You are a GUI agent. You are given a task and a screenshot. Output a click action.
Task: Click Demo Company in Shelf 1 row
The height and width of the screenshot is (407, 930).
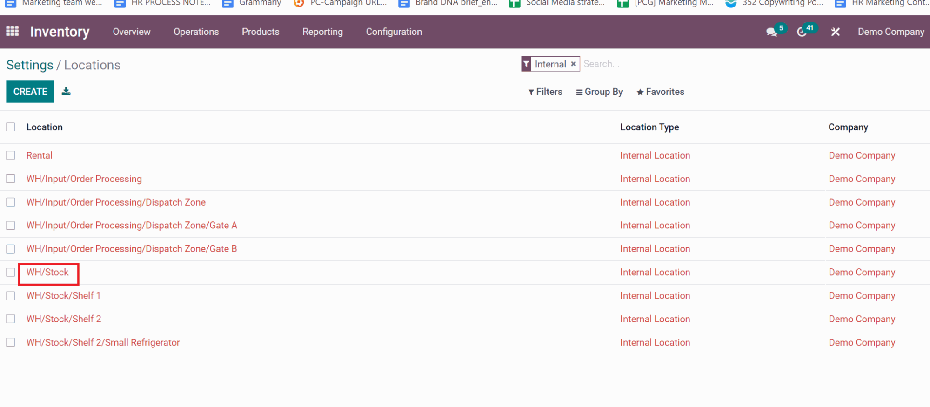pyautogui.click(x=862, y=295)
